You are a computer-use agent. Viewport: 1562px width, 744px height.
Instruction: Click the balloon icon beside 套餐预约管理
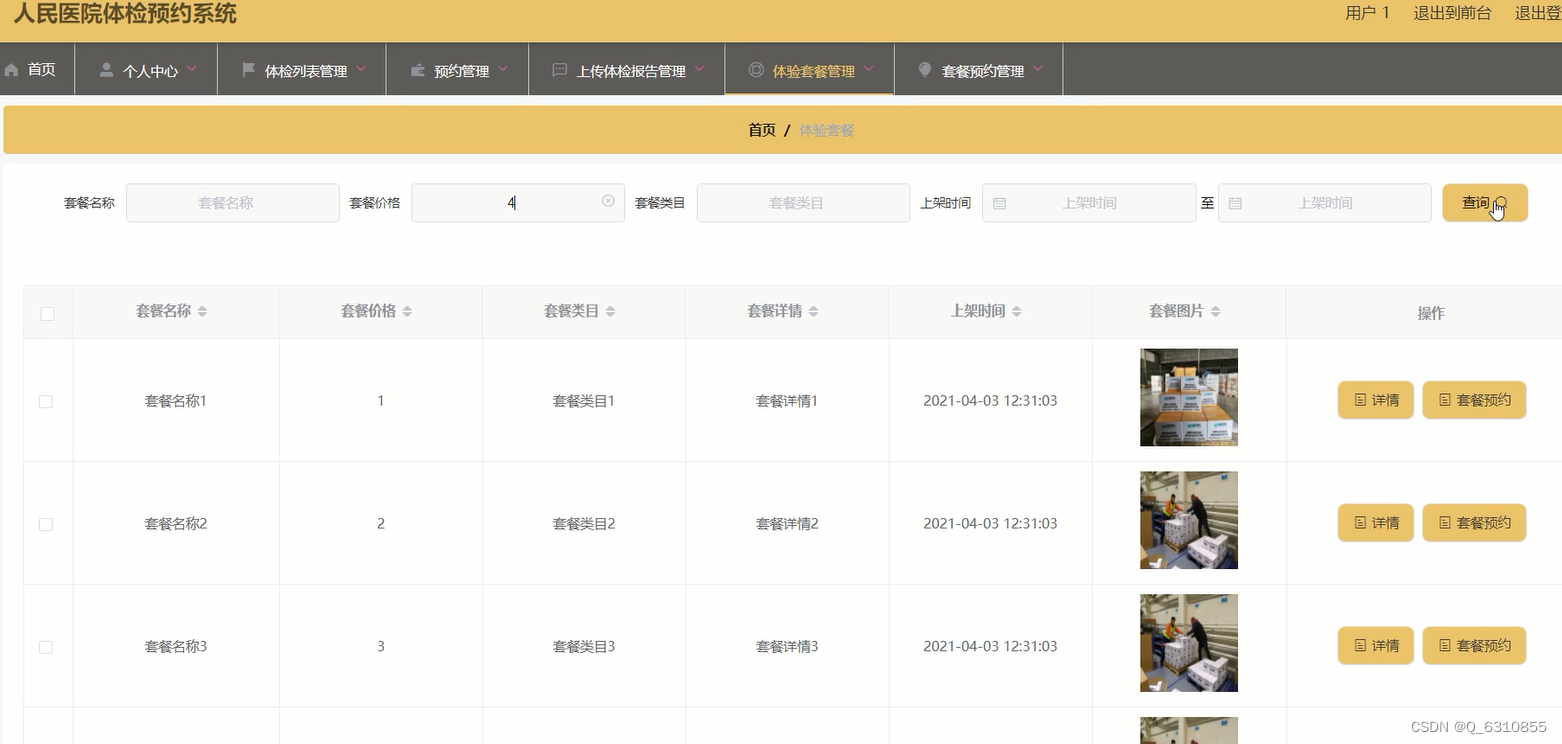tap(925, 70)
